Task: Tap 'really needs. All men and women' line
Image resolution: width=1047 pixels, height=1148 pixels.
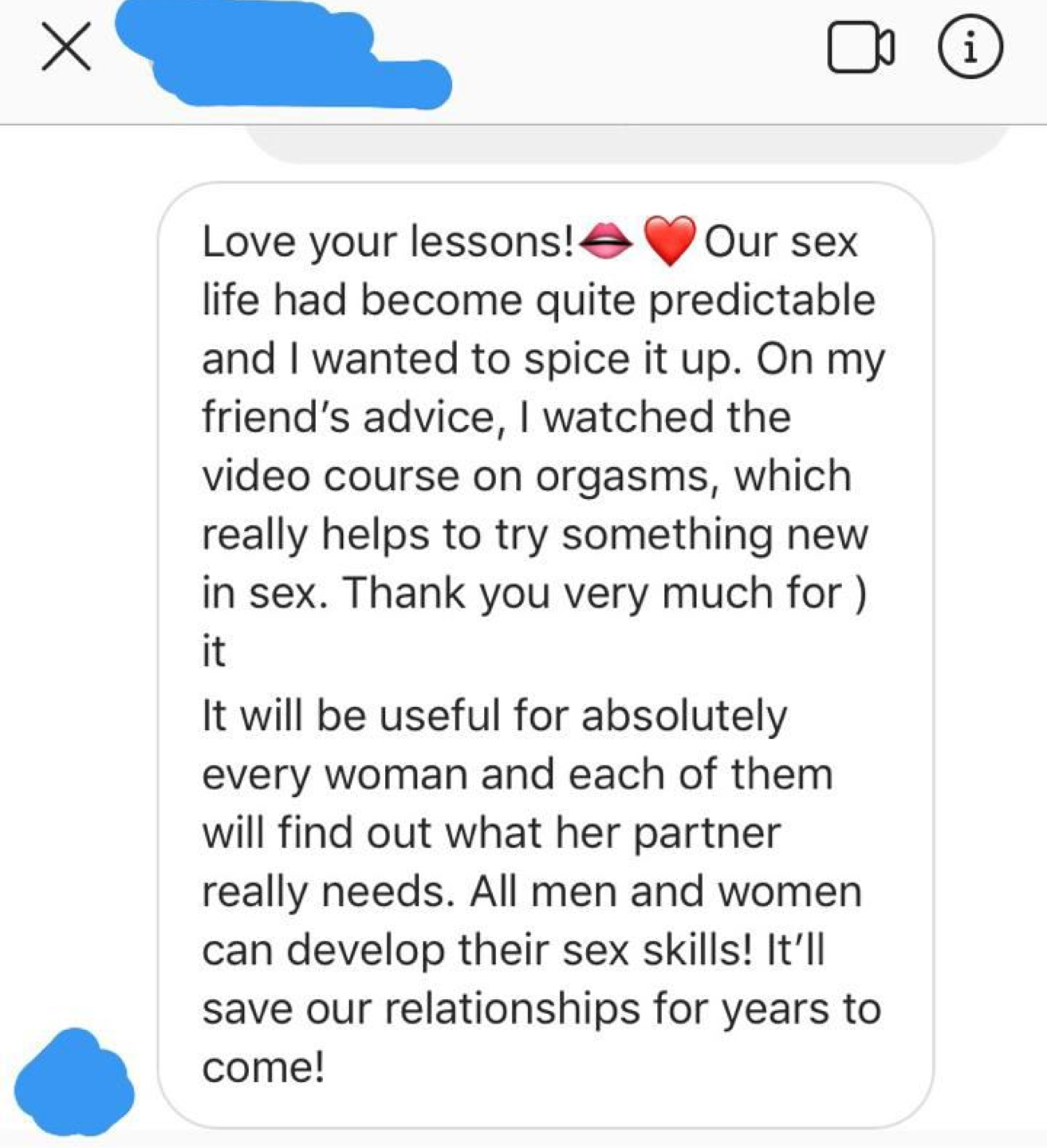Action: pyautogui.click(x=532, y=892)
